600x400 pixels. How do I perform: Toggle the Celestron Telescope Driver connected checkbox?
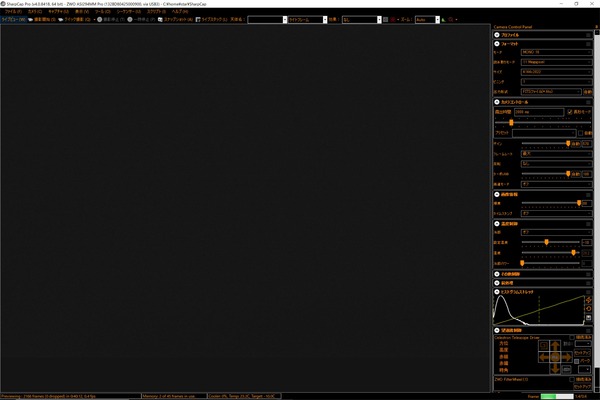[572, 338]
